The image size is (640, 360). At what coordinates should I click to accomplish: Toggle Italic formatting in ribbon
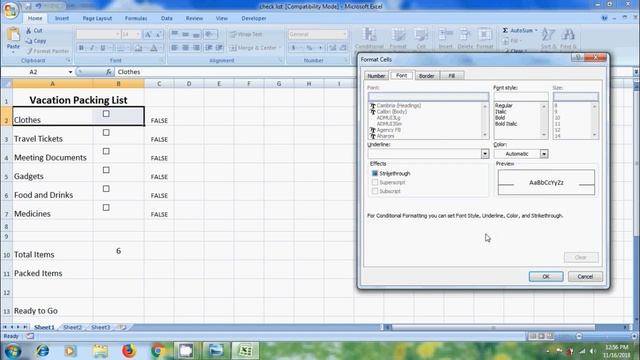click(x=92, y=48)
